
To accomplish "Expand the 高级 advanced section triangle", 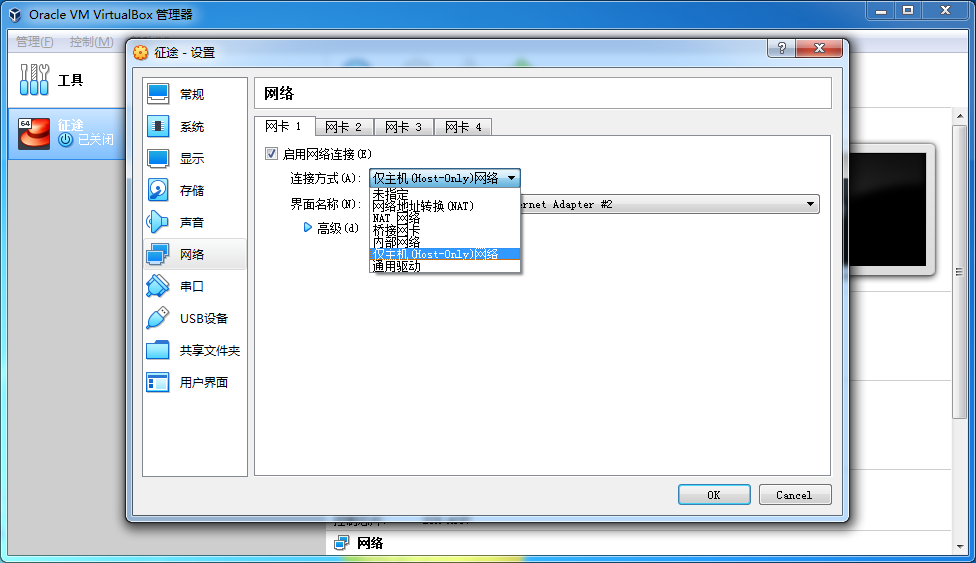I will pyautogui.click(x=308, y=228).
